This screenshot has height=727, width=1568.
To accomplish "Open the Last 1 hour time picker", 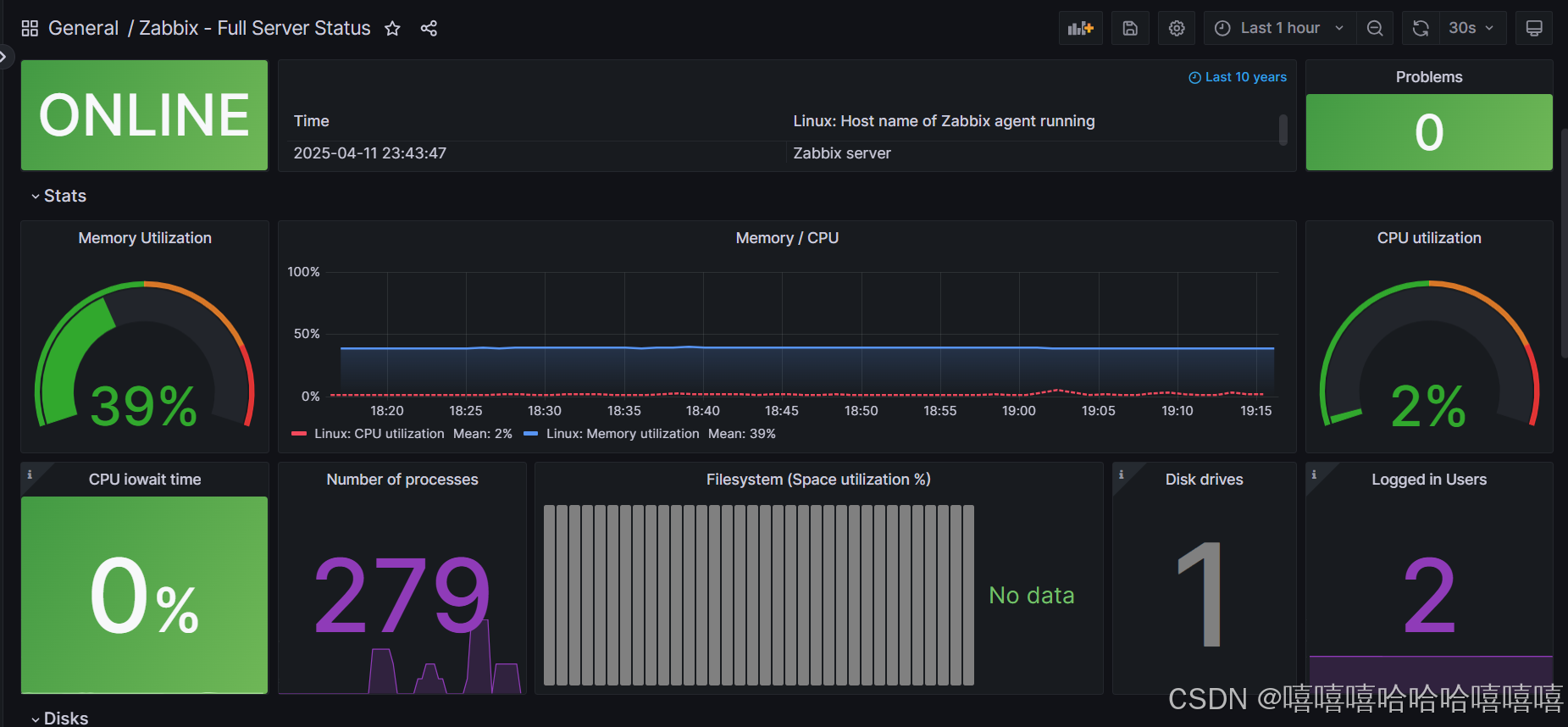I will 1280,28.
